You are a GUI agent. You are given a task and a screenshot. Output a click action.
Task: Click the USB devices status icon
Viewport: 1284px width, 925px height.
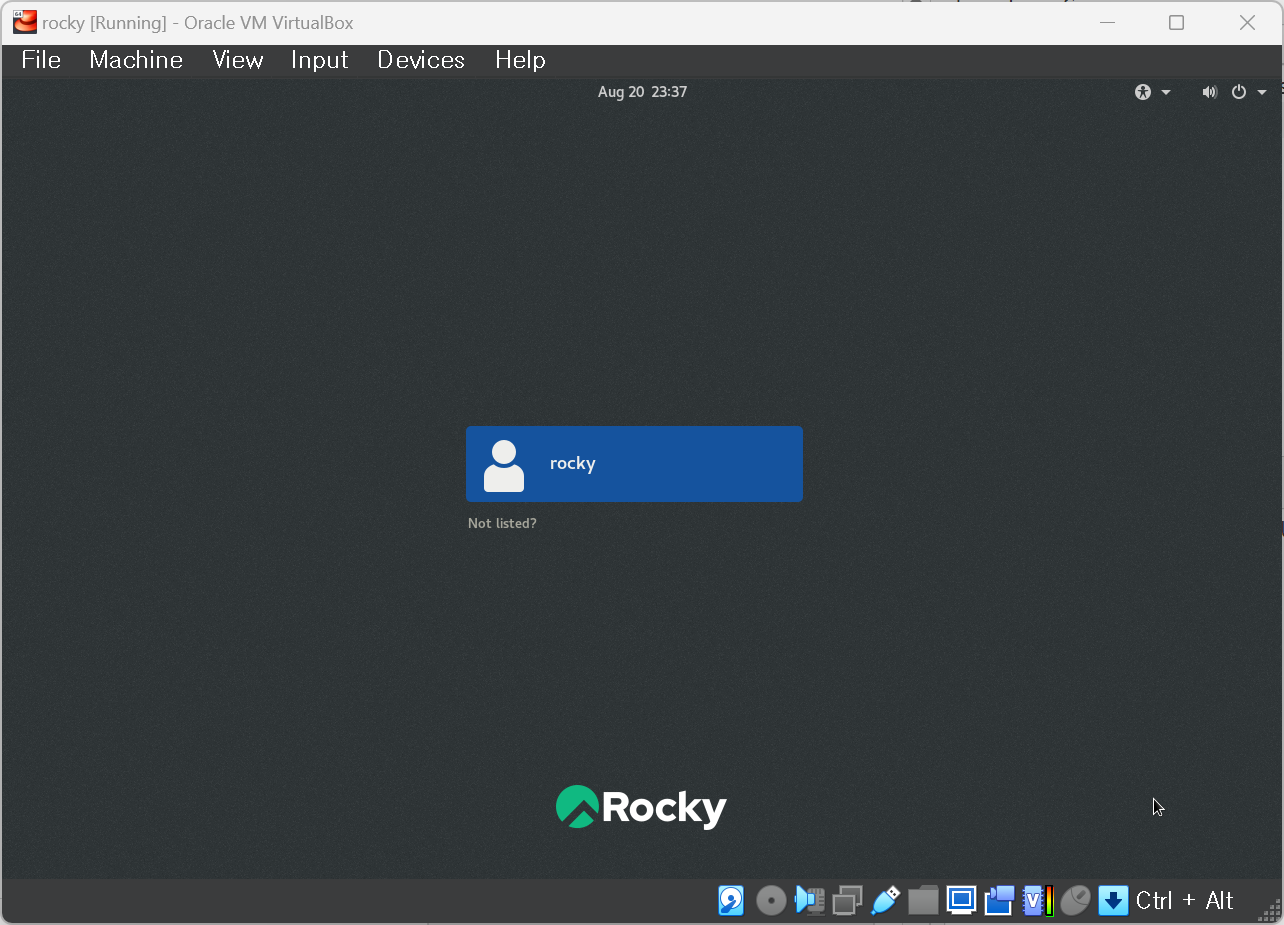(x=885, y=900)
